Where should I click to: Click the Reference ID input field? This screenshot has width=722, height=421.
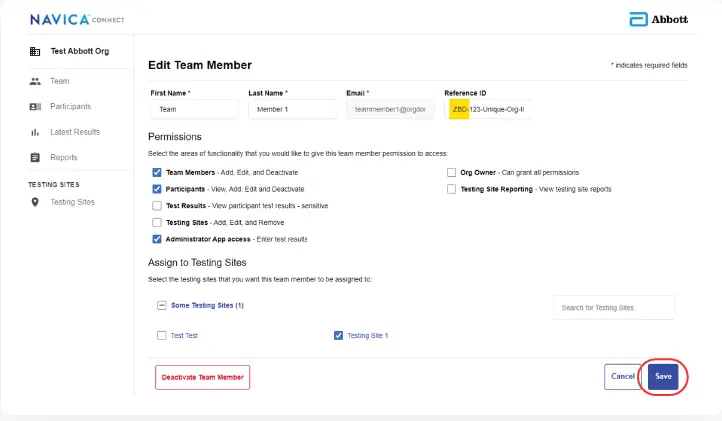488,108
